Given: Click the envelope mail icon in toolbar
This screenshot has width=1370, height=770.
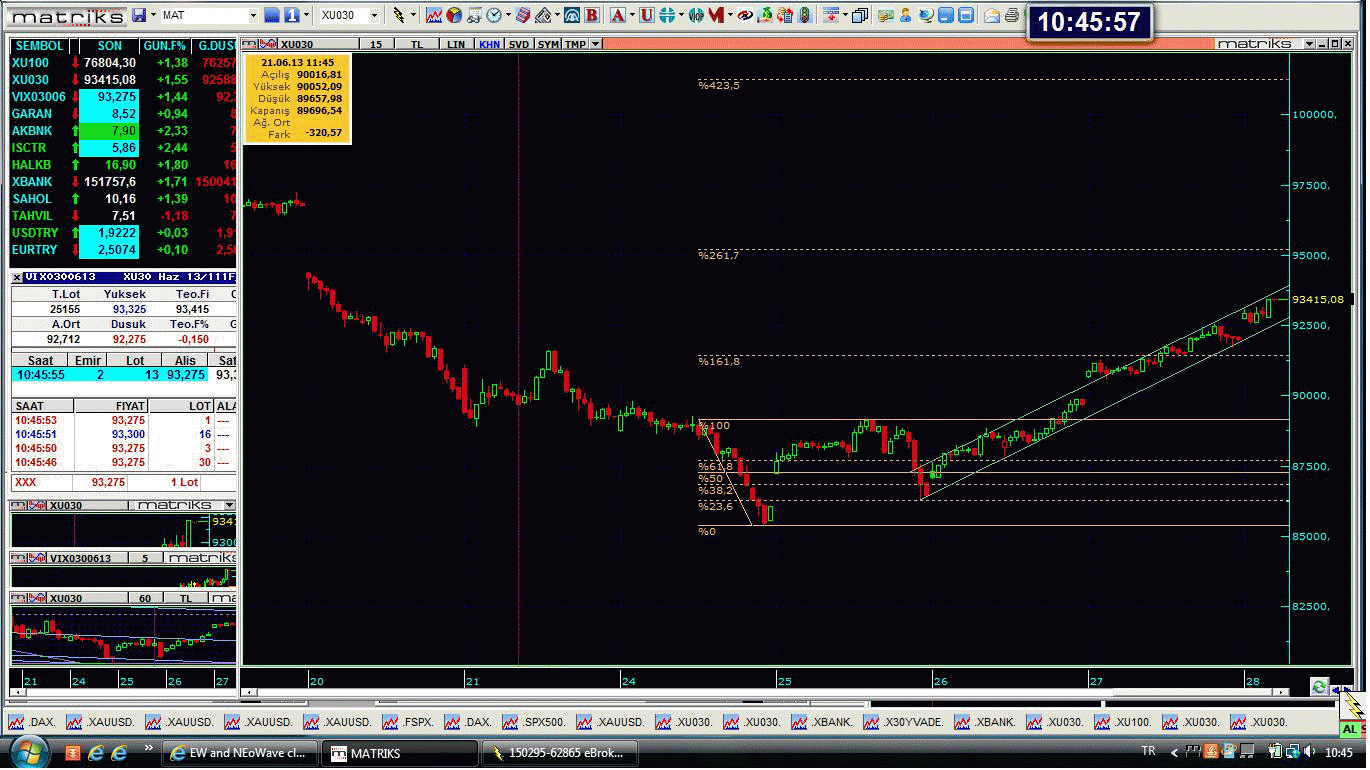Looking at the screenshot, I should pos(991,16).
